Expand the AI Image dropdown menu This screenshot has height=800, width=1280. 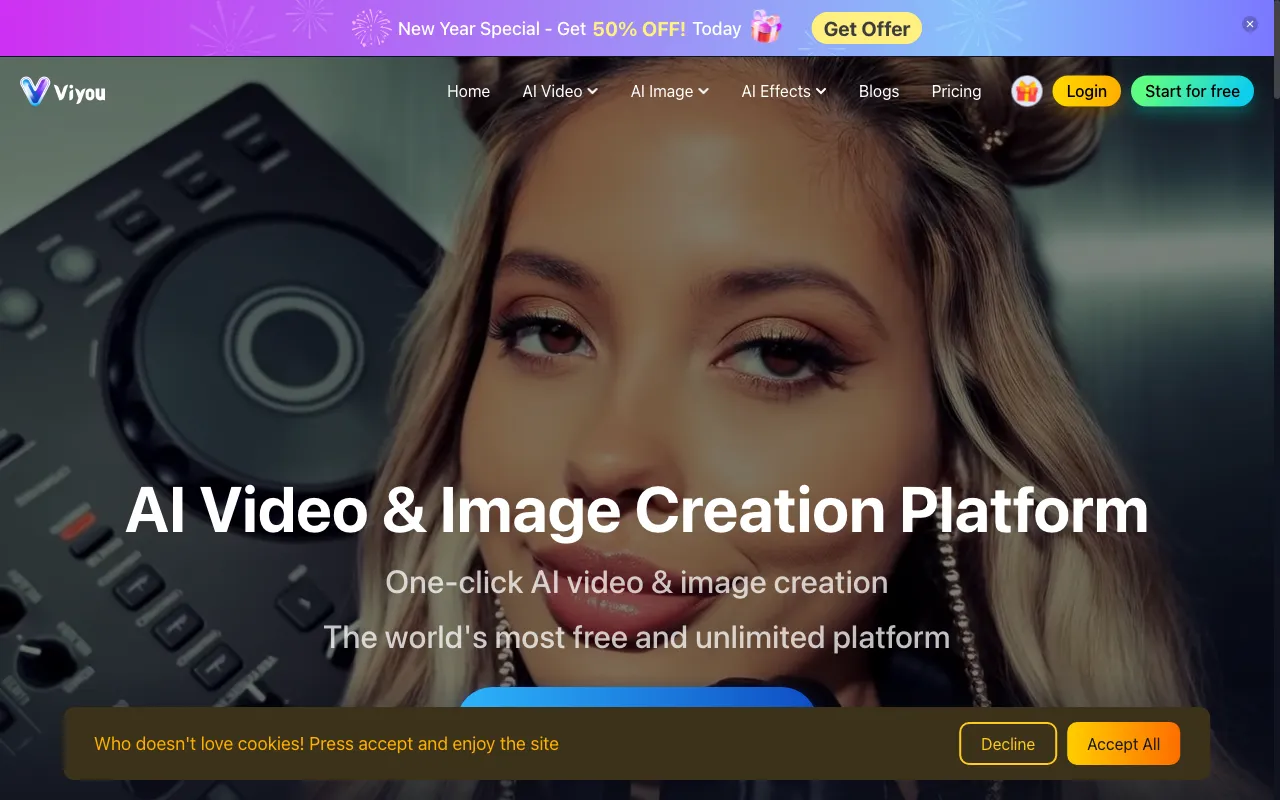click(670, 91)
